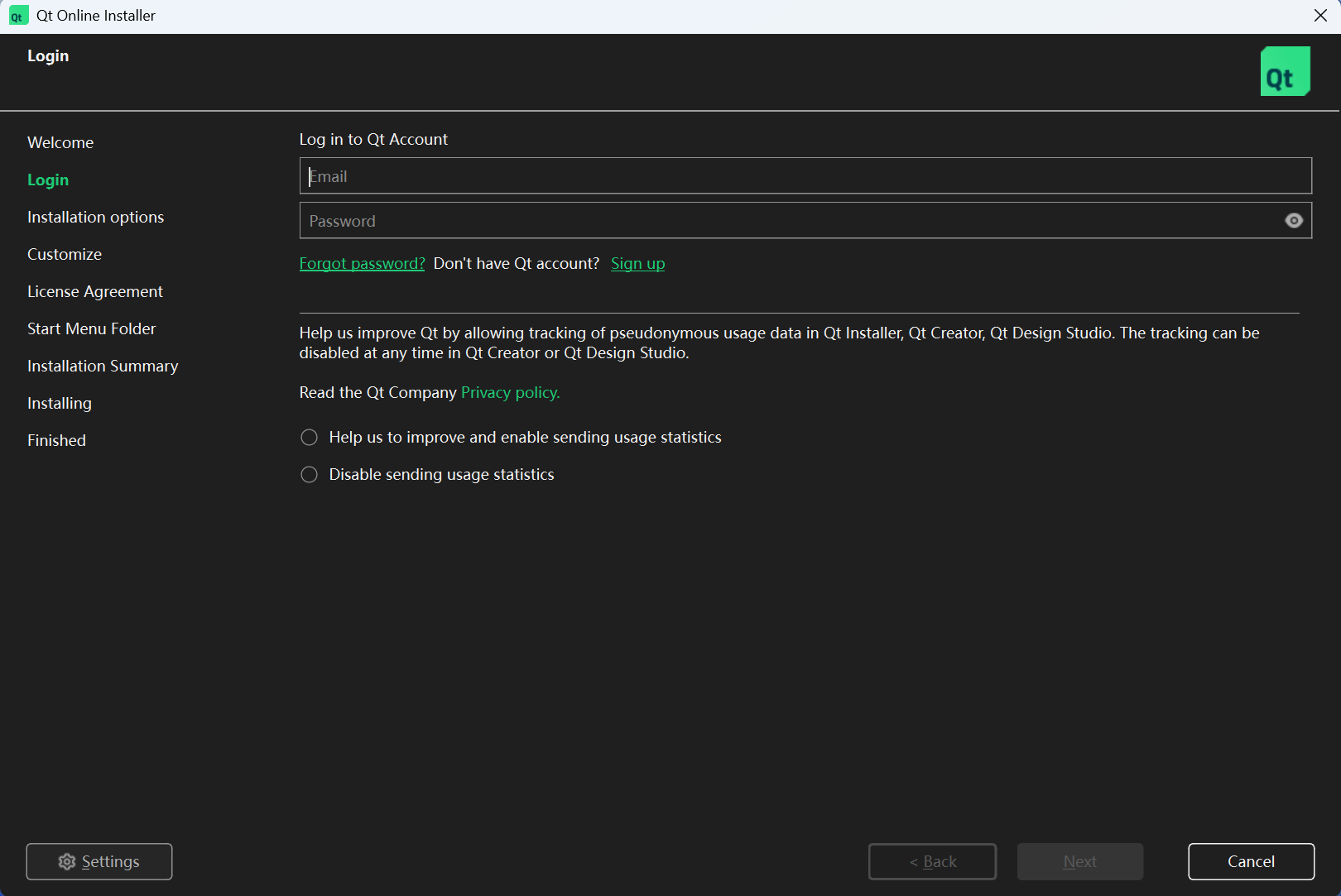Select Installation Summary step in sidebar
This screenshot has width=1341, height=896.
click(x=103, y=367)
